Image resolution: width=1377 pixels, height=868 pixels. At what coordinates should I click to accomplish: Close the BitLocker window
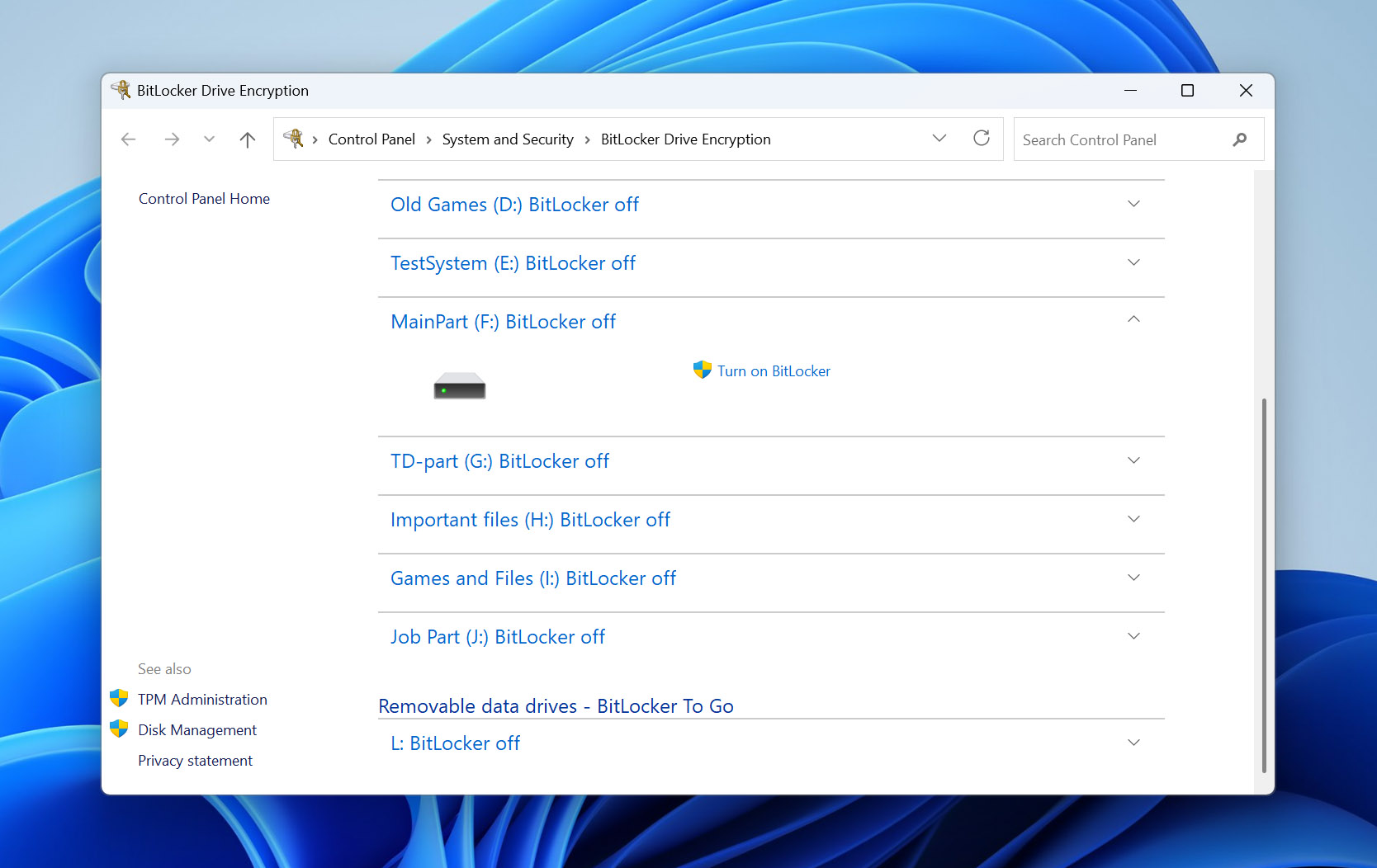pos(1246,90)
